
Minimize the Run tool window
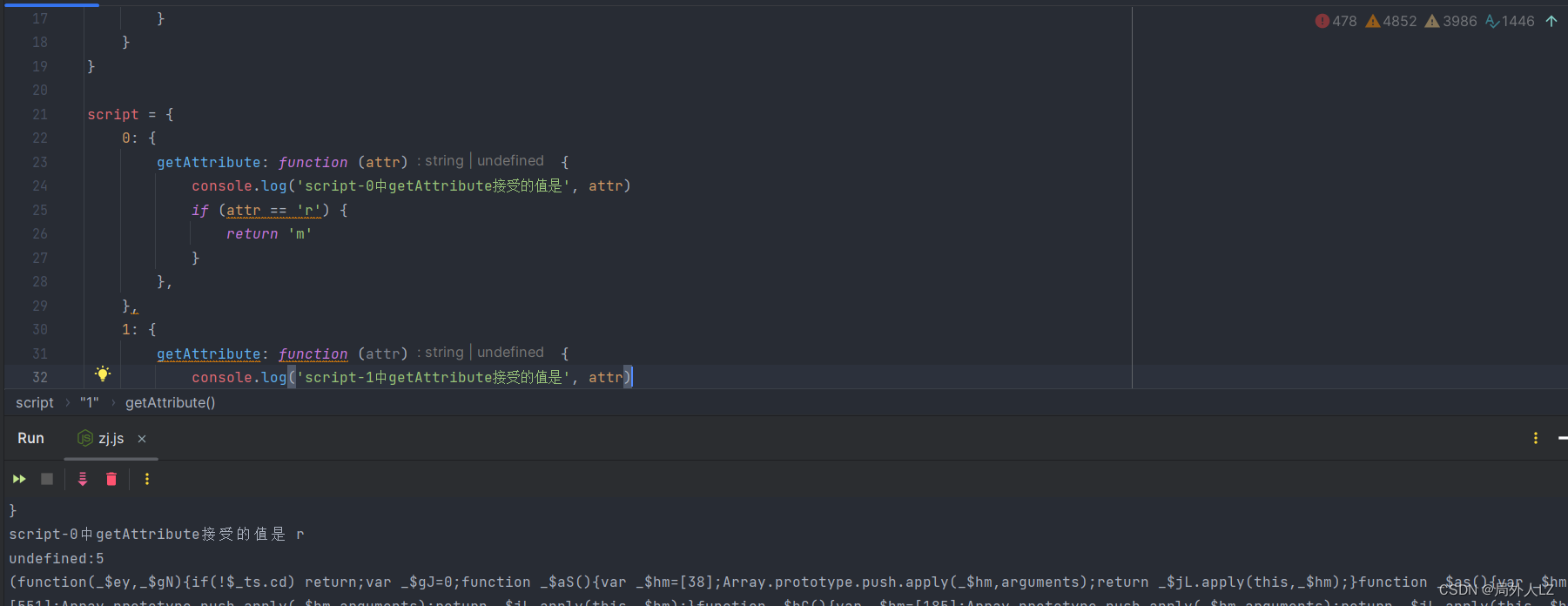1562,438
